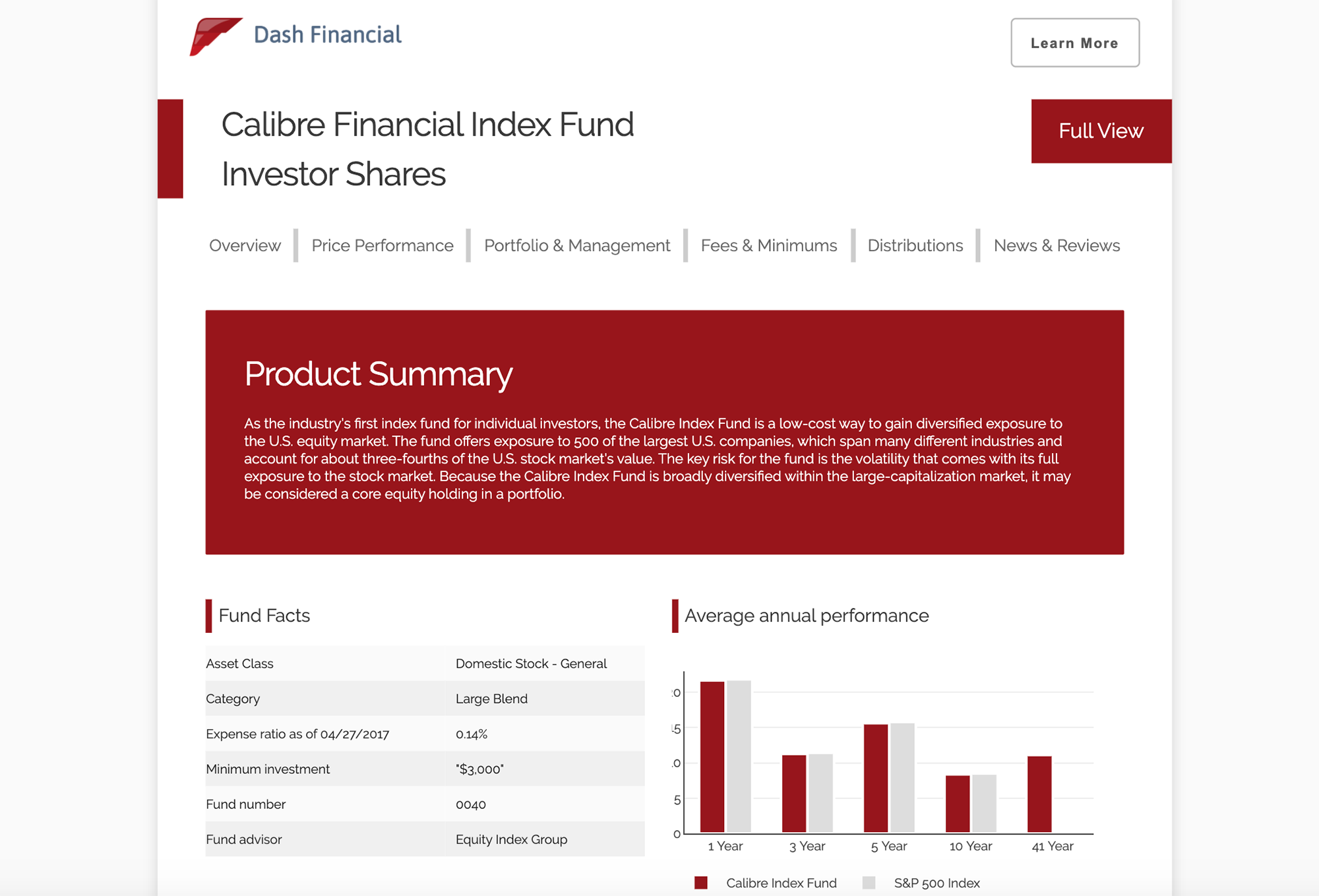This screenshot has height=896, width=1319.
Task: Click the 41 Year red bar in chart
Action: point(1039,794)
